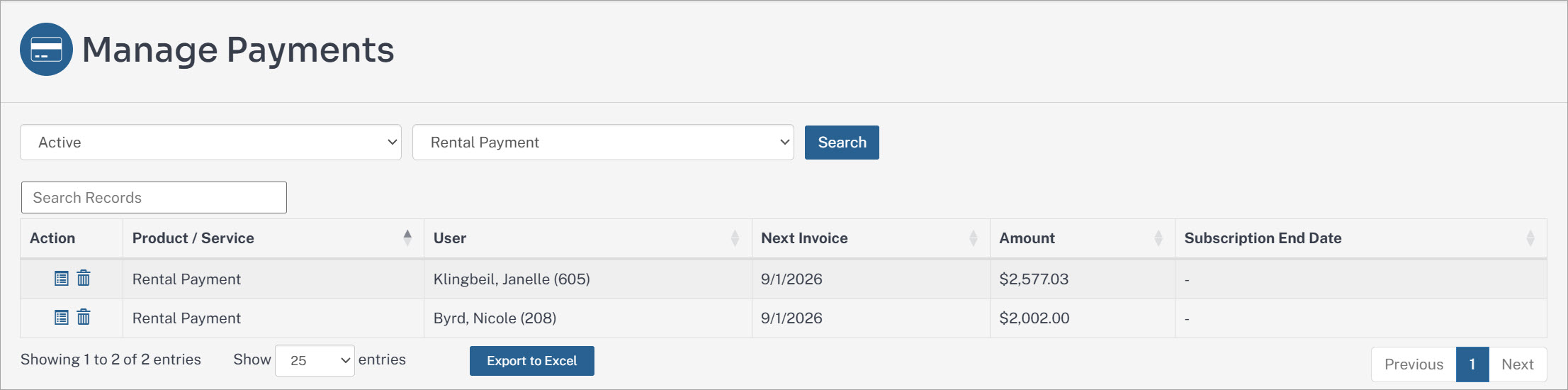Image resolution: width=1568 pixels, height=390 pixels.
Task: Open details icon for Byrd, Nicole payment
Action: click(62, 318)
